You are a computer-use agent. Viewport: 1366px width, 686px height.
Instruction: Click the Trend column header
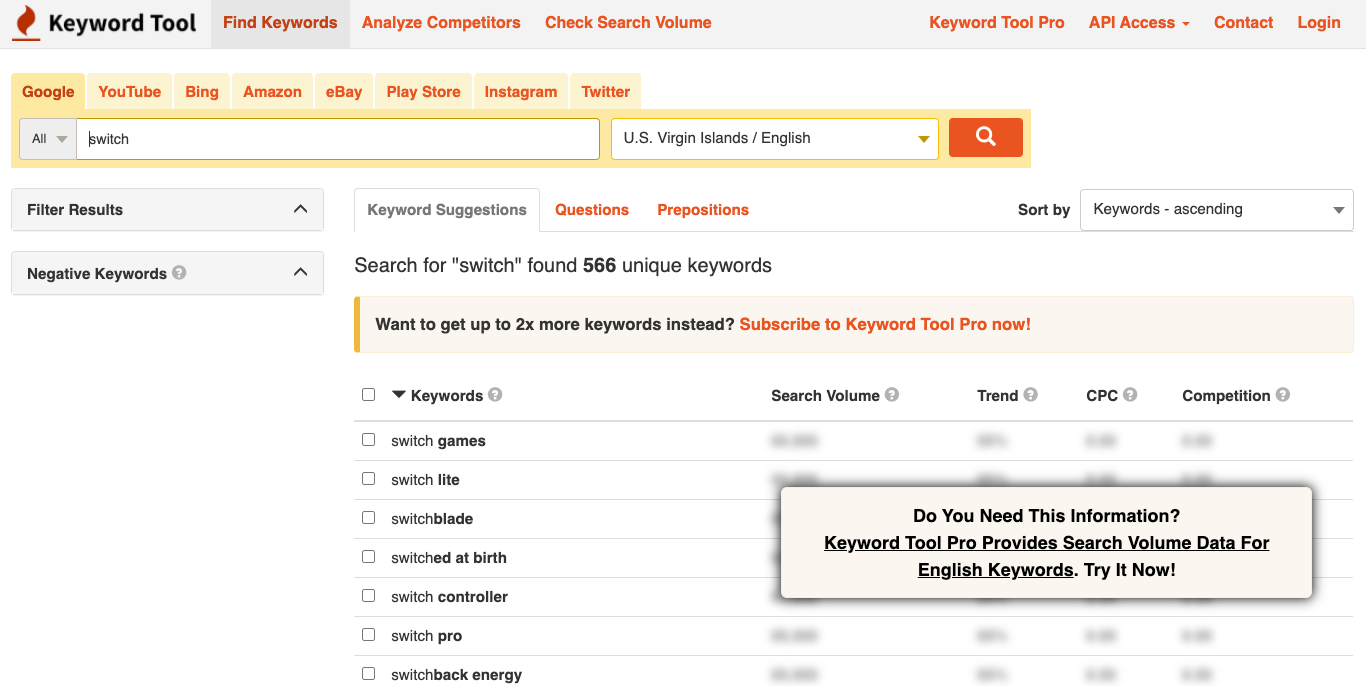click(x=997, y=396)
